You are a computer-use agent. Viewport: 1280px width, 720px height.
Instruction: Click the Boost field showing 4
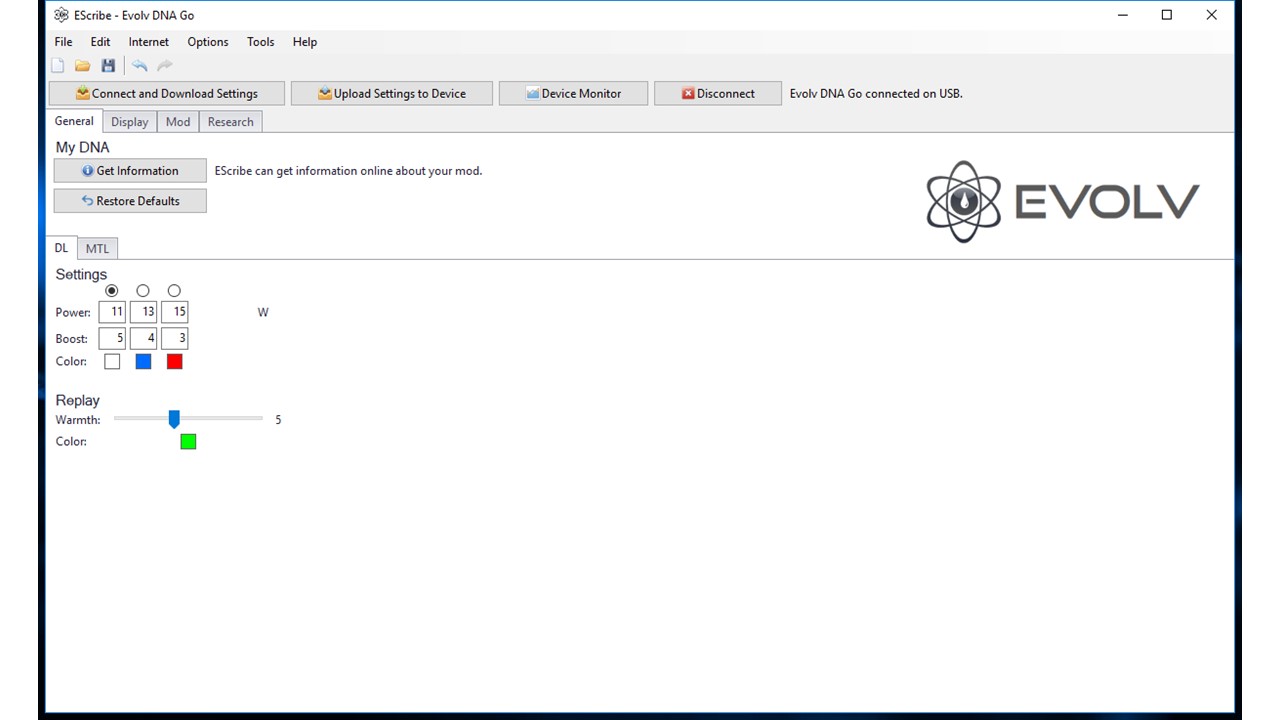click(x=143, y=338)
